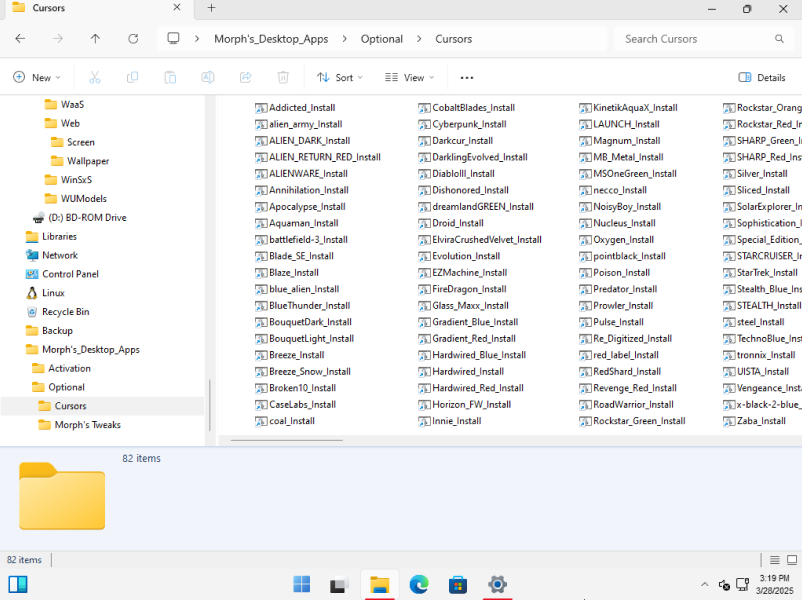Screen dimensions: 802x600
Task: Open the View dropdown
Action: tap(409, 78)
